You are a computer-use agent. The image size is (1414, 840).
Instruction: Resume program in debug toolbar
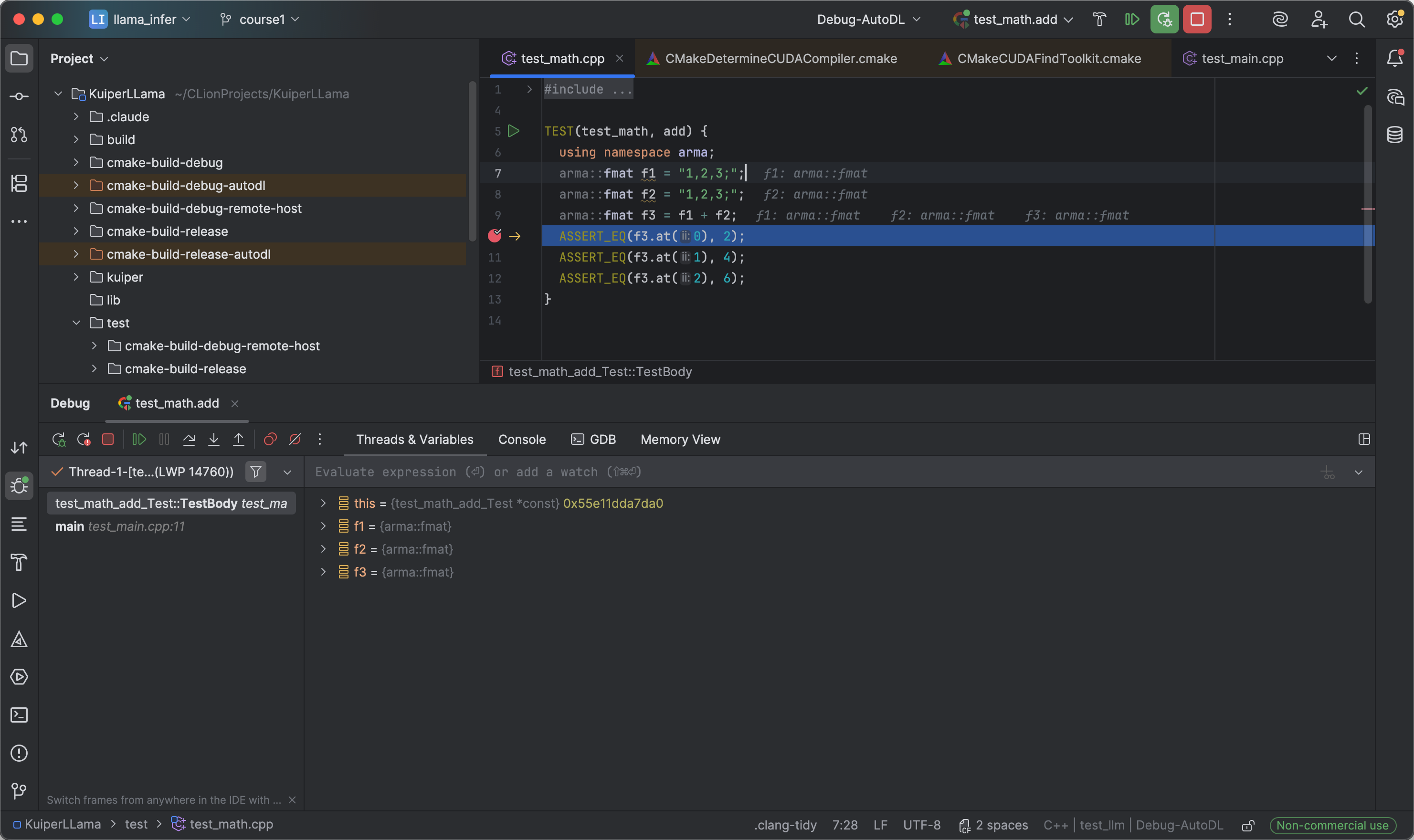[x=139, y=439]
